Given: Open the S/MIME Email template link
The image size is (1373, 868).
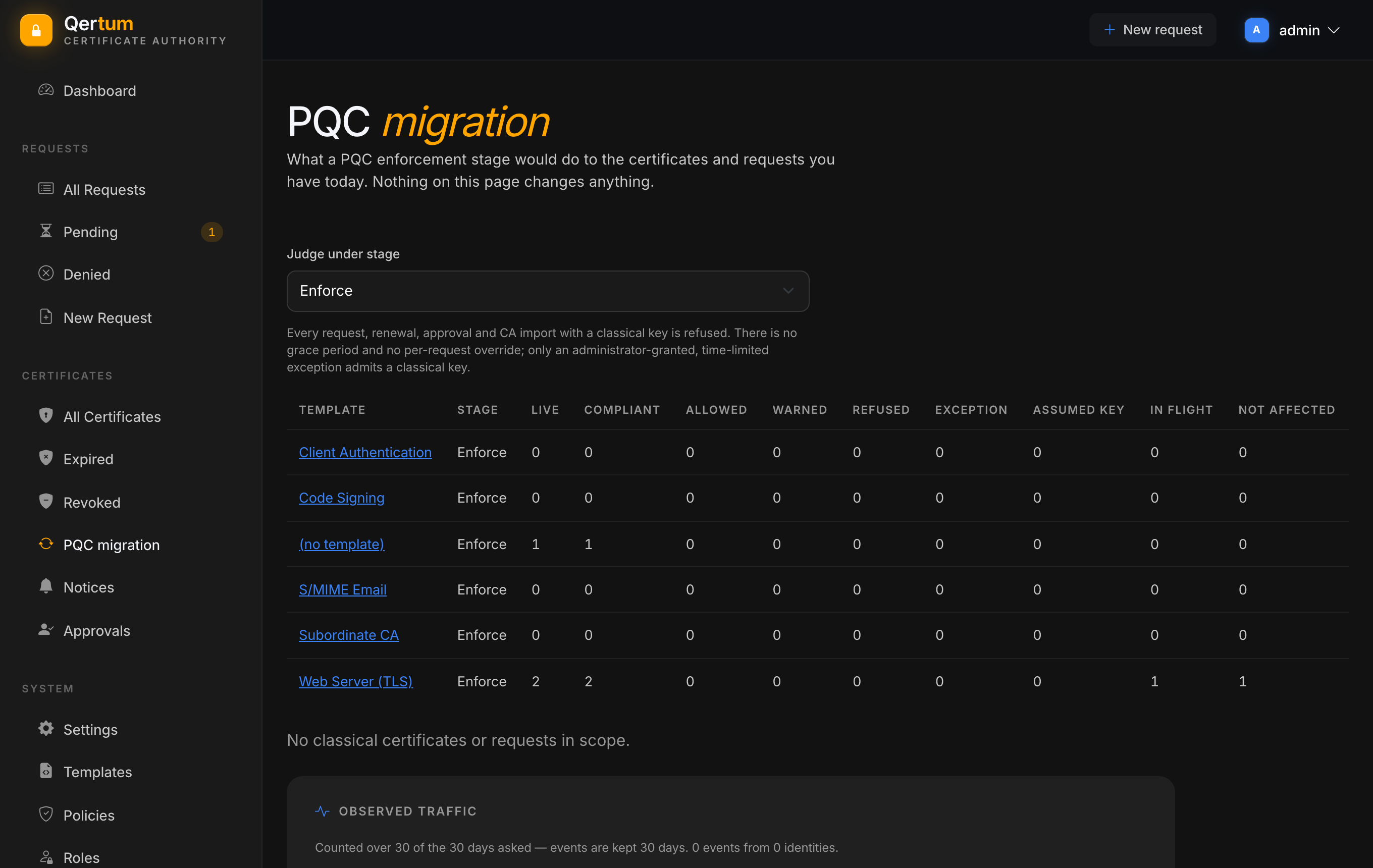Looking at the screenshot, I should (343, 589).
